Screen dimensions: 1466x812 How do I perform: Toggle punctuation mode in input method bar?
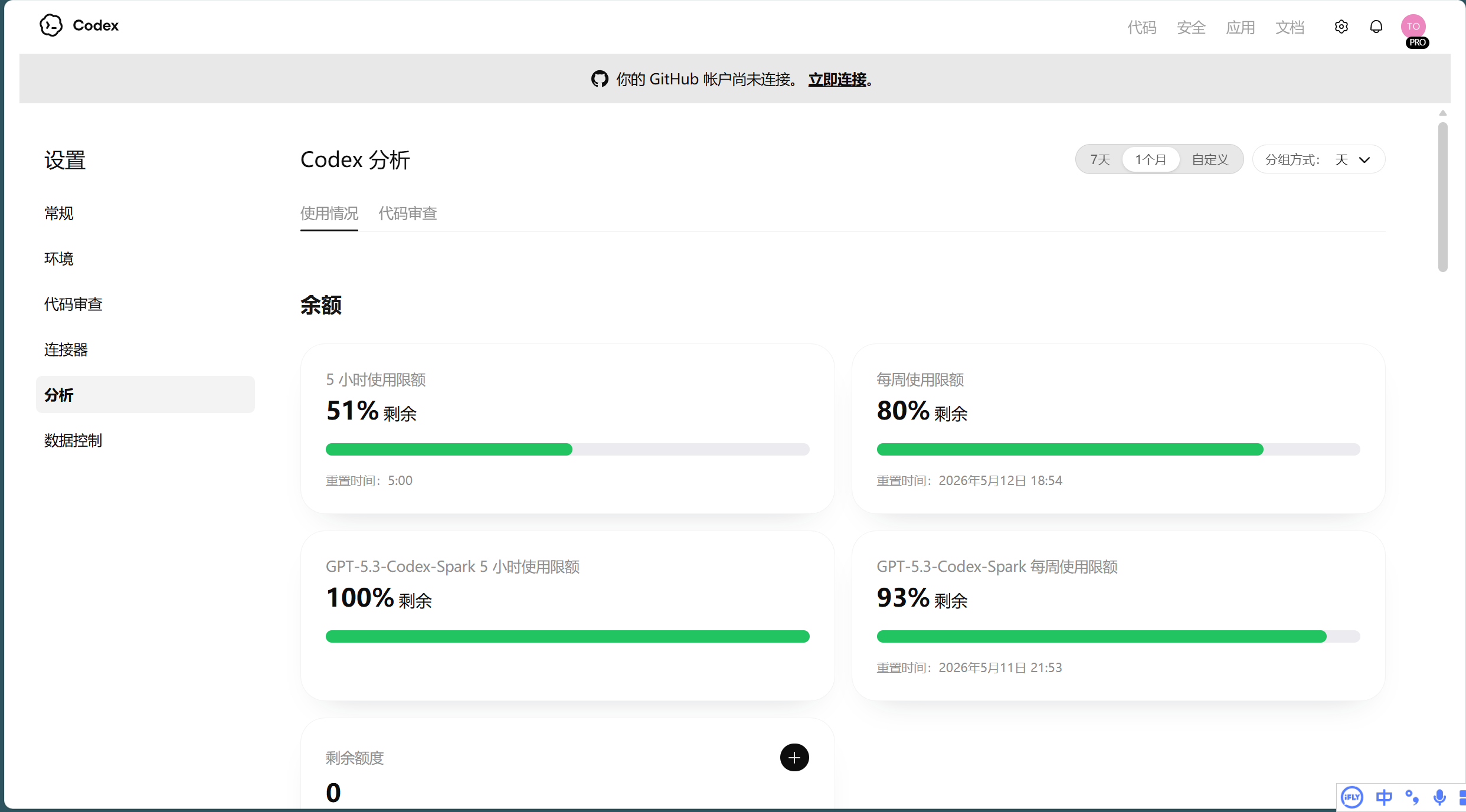[x=1412, y=797]
